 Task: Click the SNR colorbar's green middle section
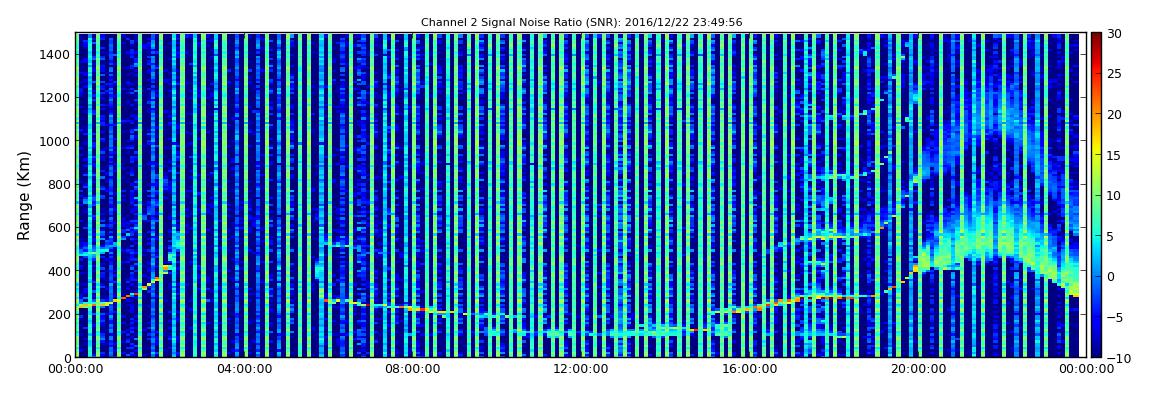coord(1096,195)
